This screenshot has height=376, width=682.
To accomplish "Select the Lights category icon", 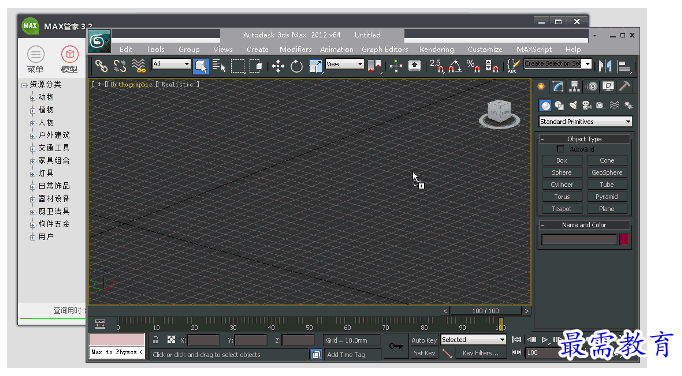I will [x=573, y=105].
